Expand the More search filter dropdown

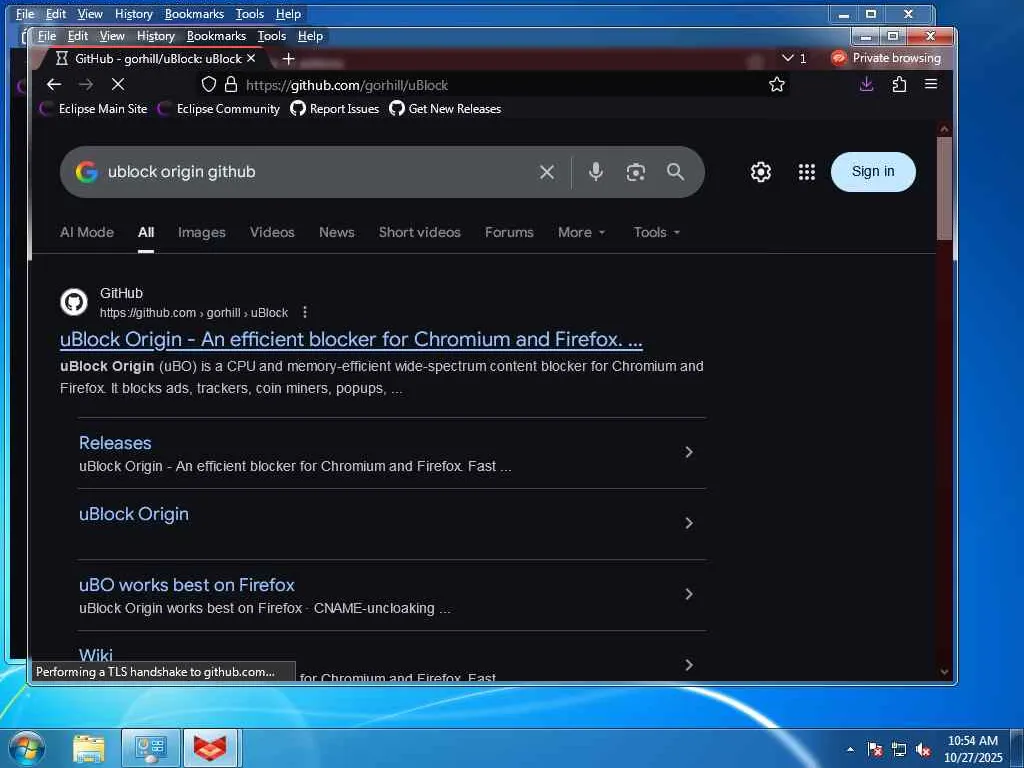coord(581,232)
